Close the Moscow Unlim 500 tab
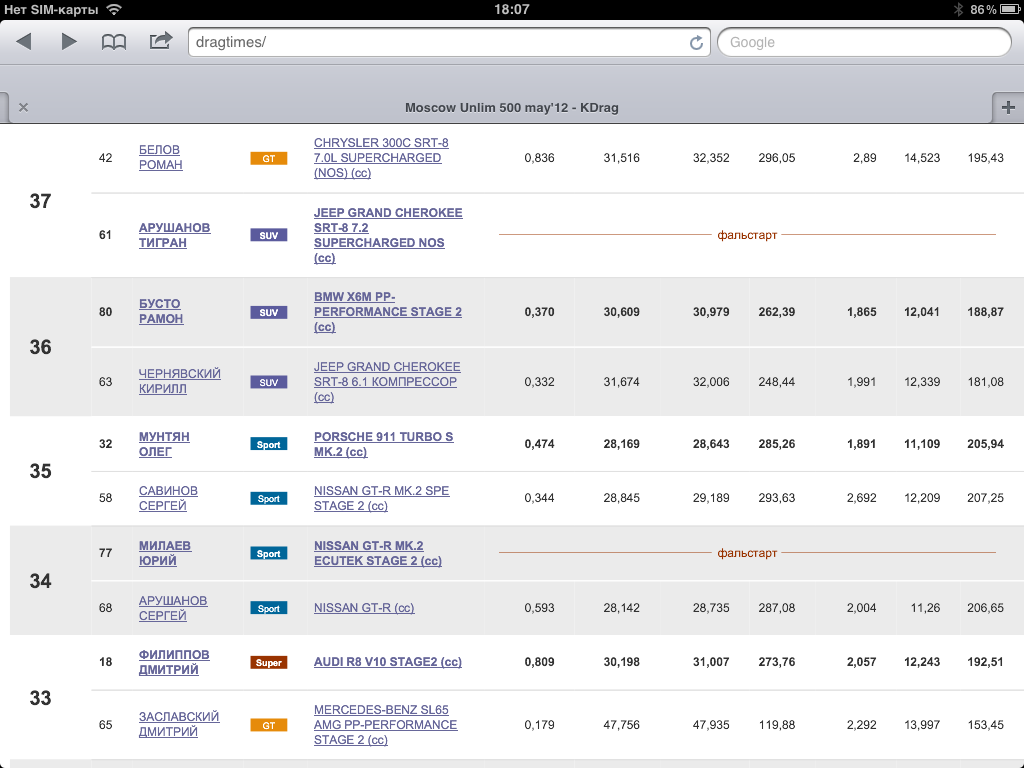The image size is (1024, 768). [24, 107]
